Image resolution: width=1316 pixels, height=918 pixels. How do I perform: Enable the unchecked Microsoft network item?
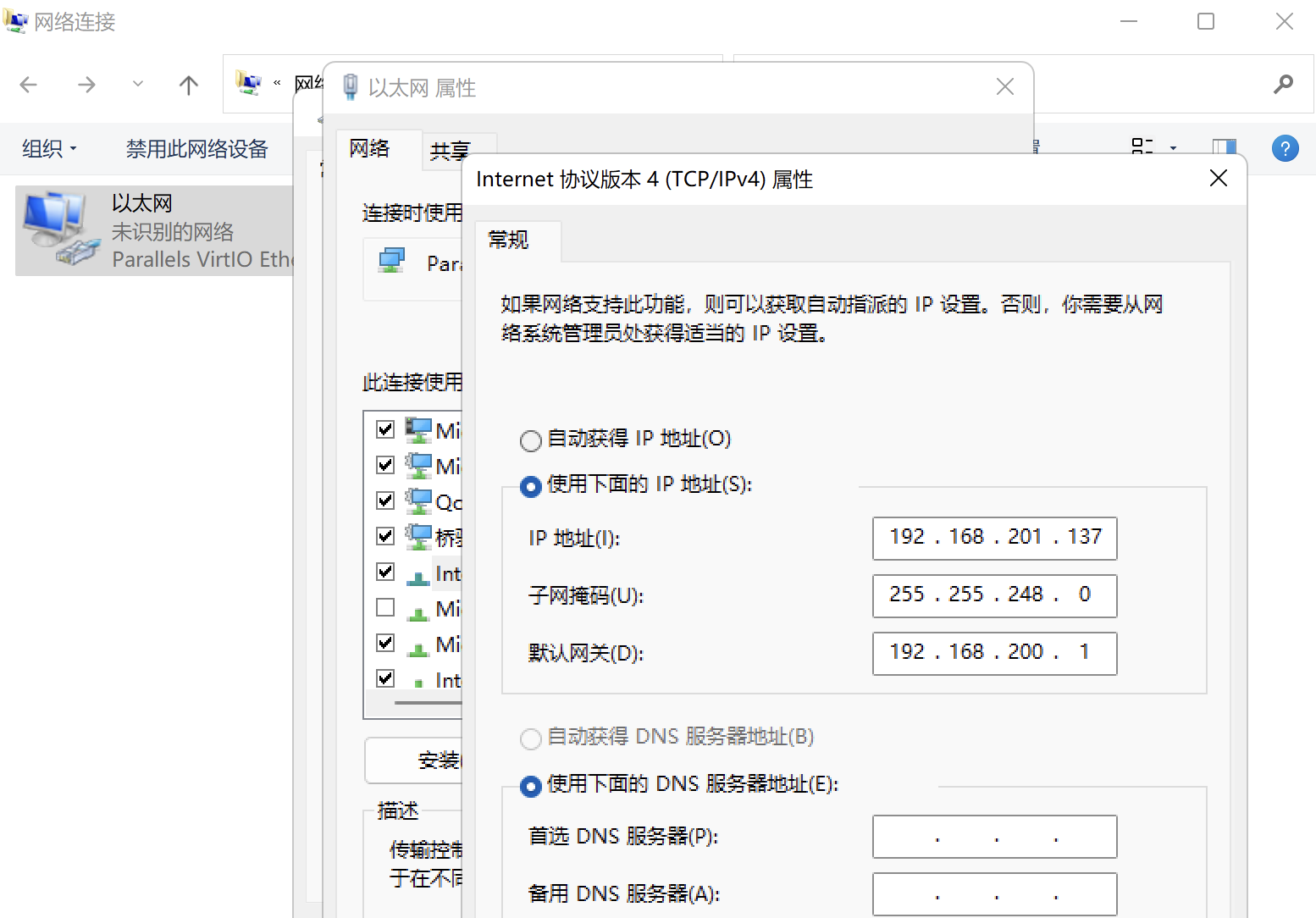click(x=385, y=606)
